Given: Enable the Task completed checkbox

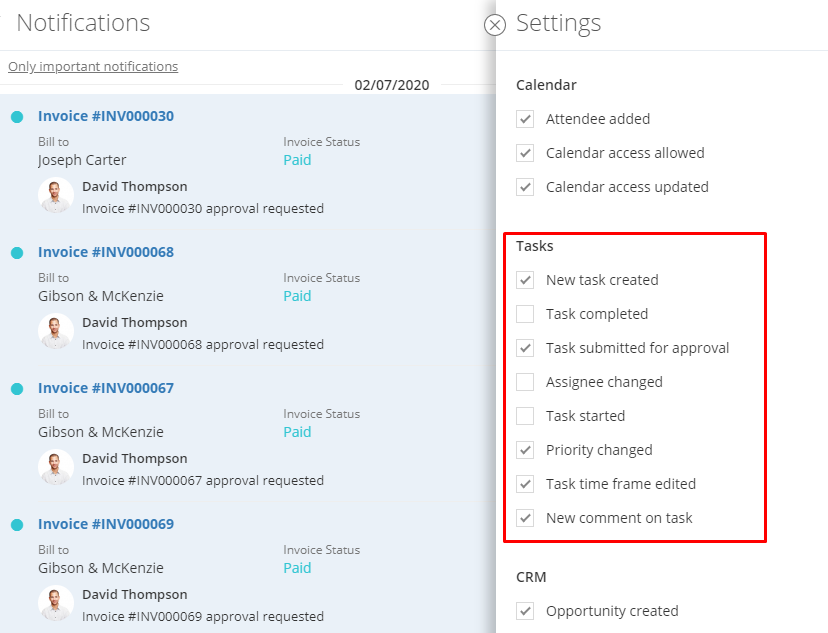Looking at the screenshot, I should pyautogui.click(x=525, y=314).
